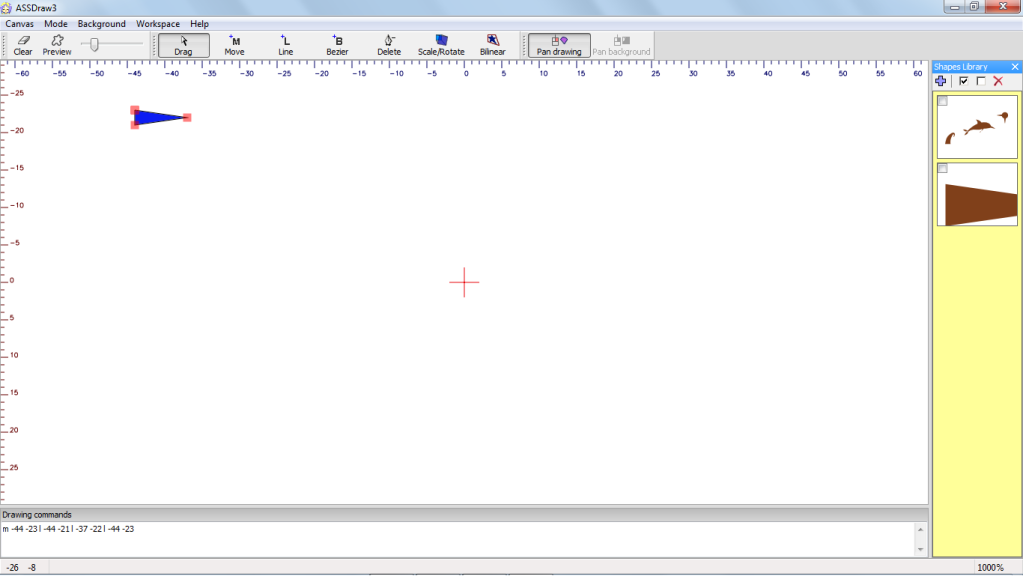Delete shapes with the red X icon

click(x=998, y=81)
